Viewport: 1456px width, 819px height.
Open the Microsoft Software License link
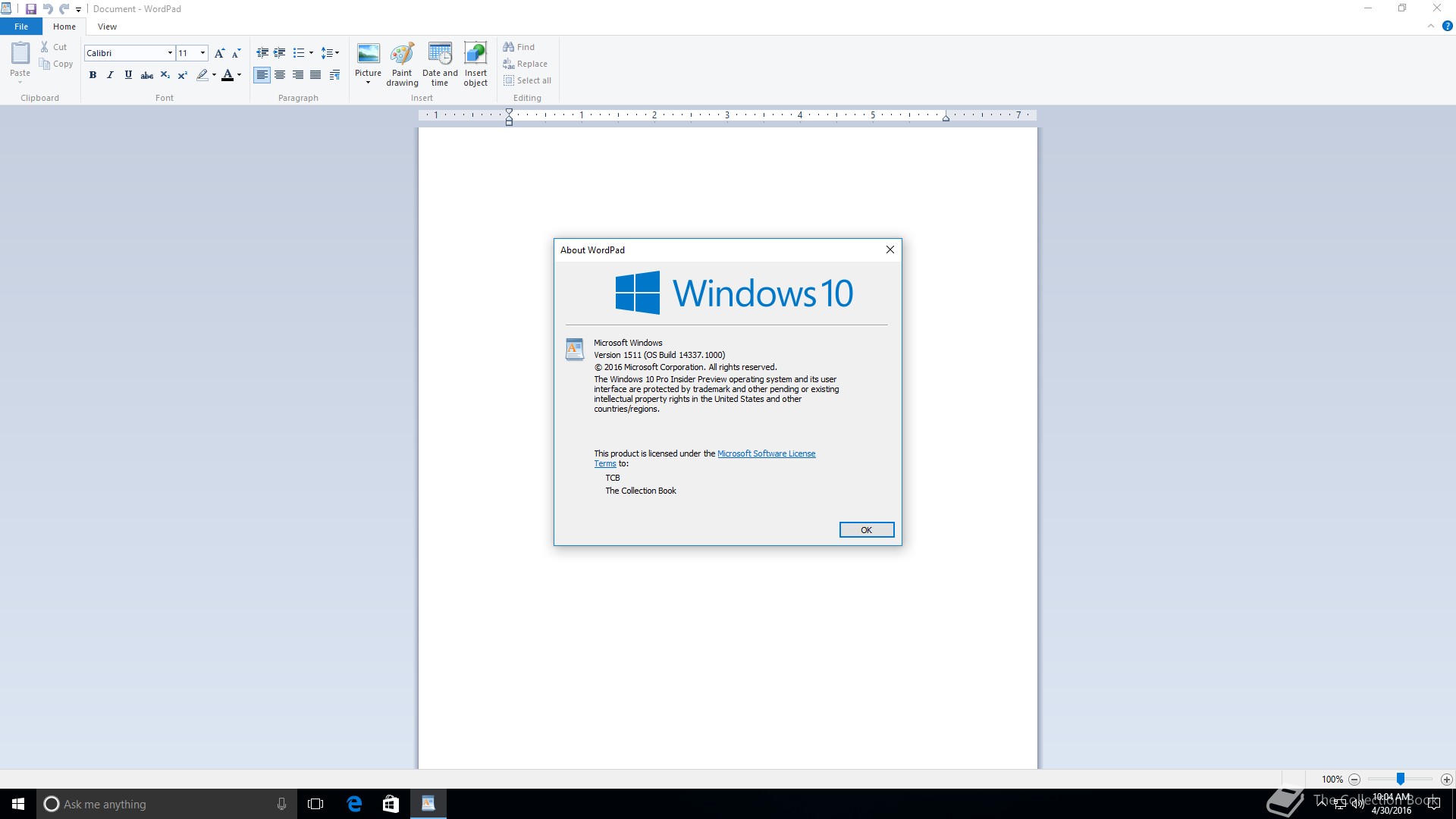tap(766, 453)
